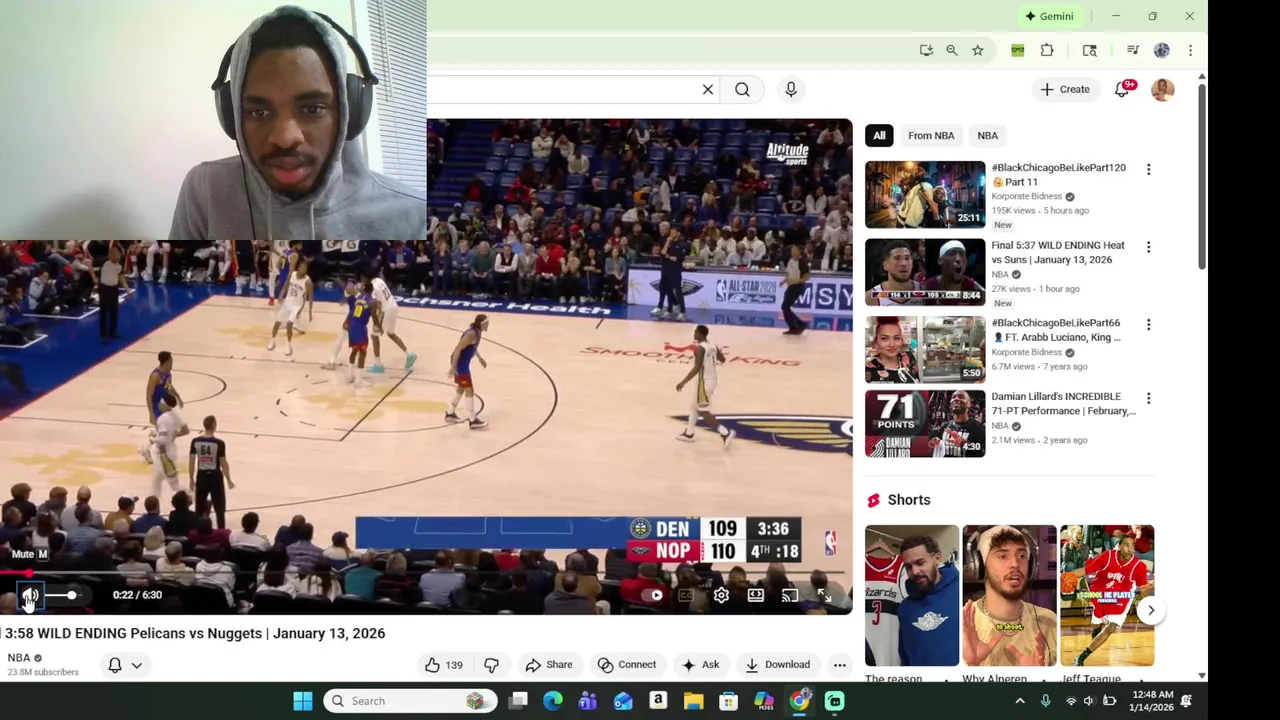Open Chrome three-dot menu
Screen dimensions: 1280x720
pyautogui.click(x=1190, y=50)
